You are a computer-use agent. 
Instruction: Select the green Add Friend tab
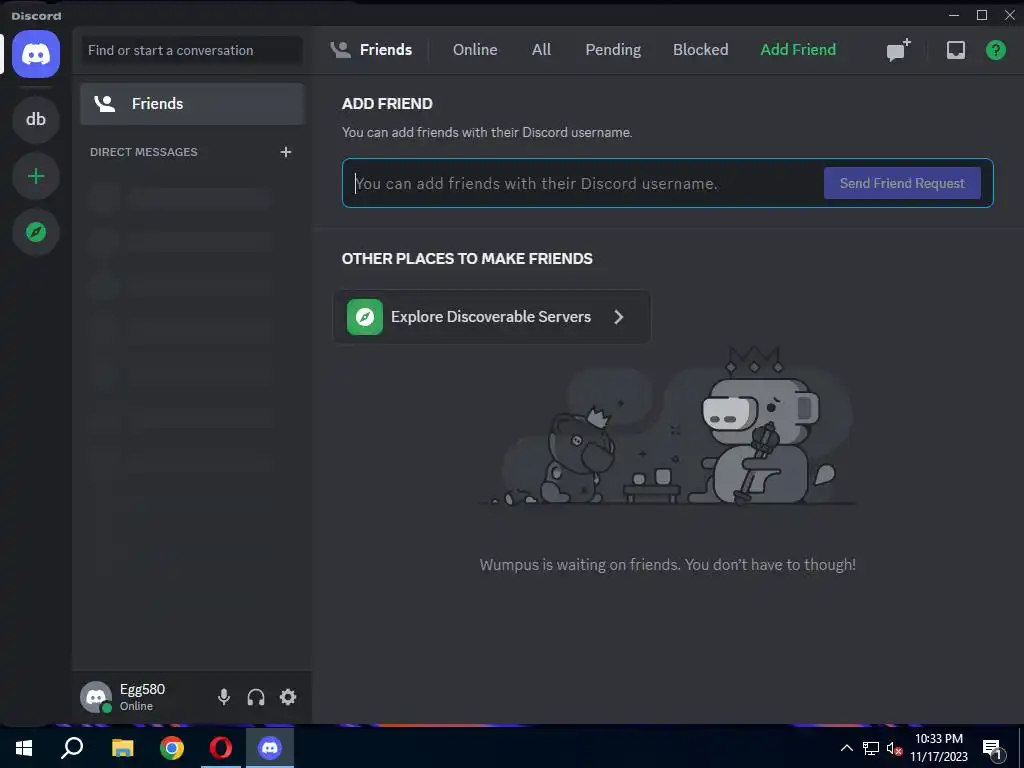click(798, 50)
